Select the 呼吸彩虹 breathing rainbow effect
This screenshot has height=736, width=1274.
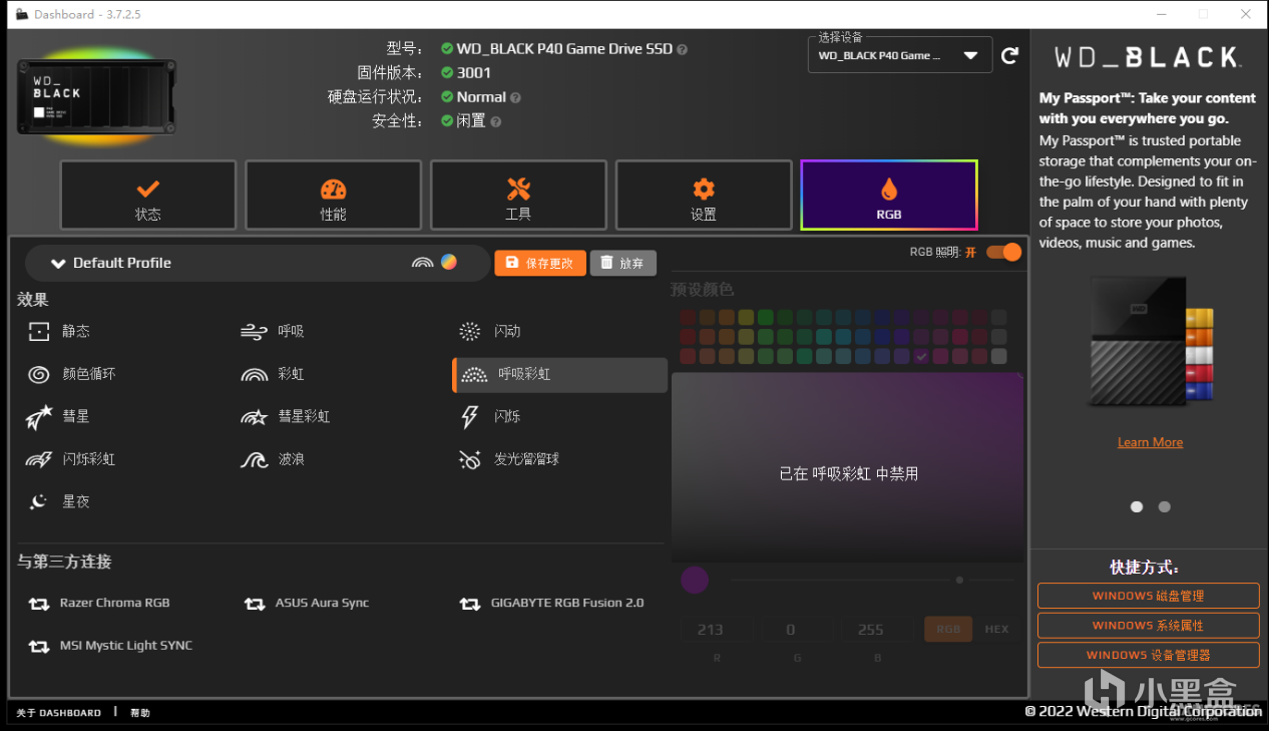(x=561, y=375)
